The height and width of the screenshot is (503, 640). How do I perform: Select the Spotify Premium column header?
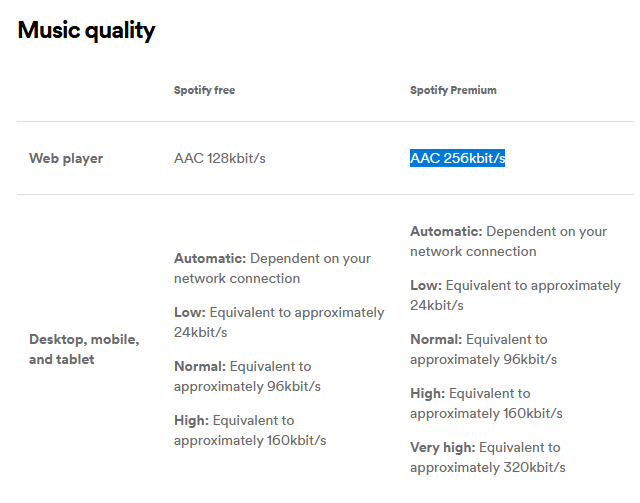pos(453,90)
